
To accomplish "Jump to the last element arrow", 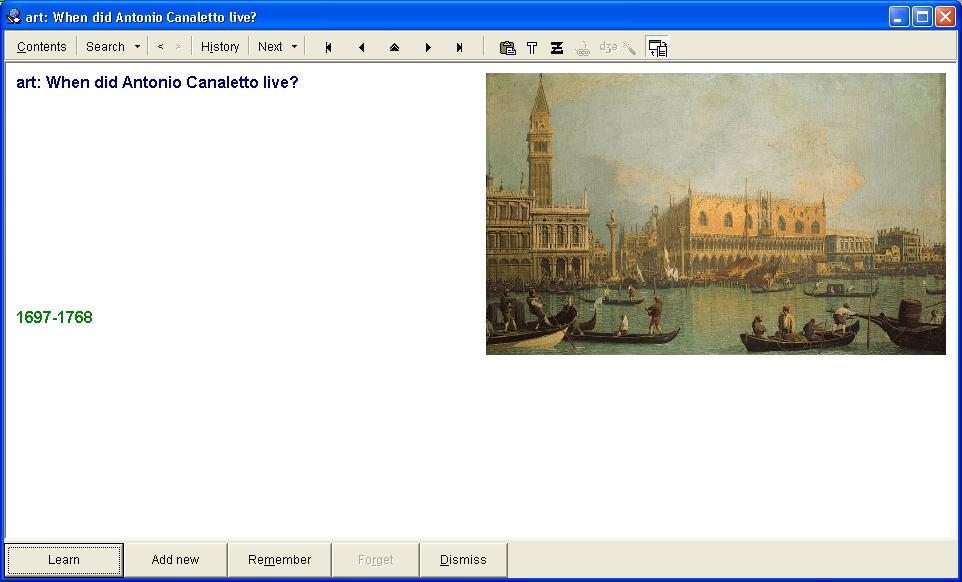I will [460, 47].
